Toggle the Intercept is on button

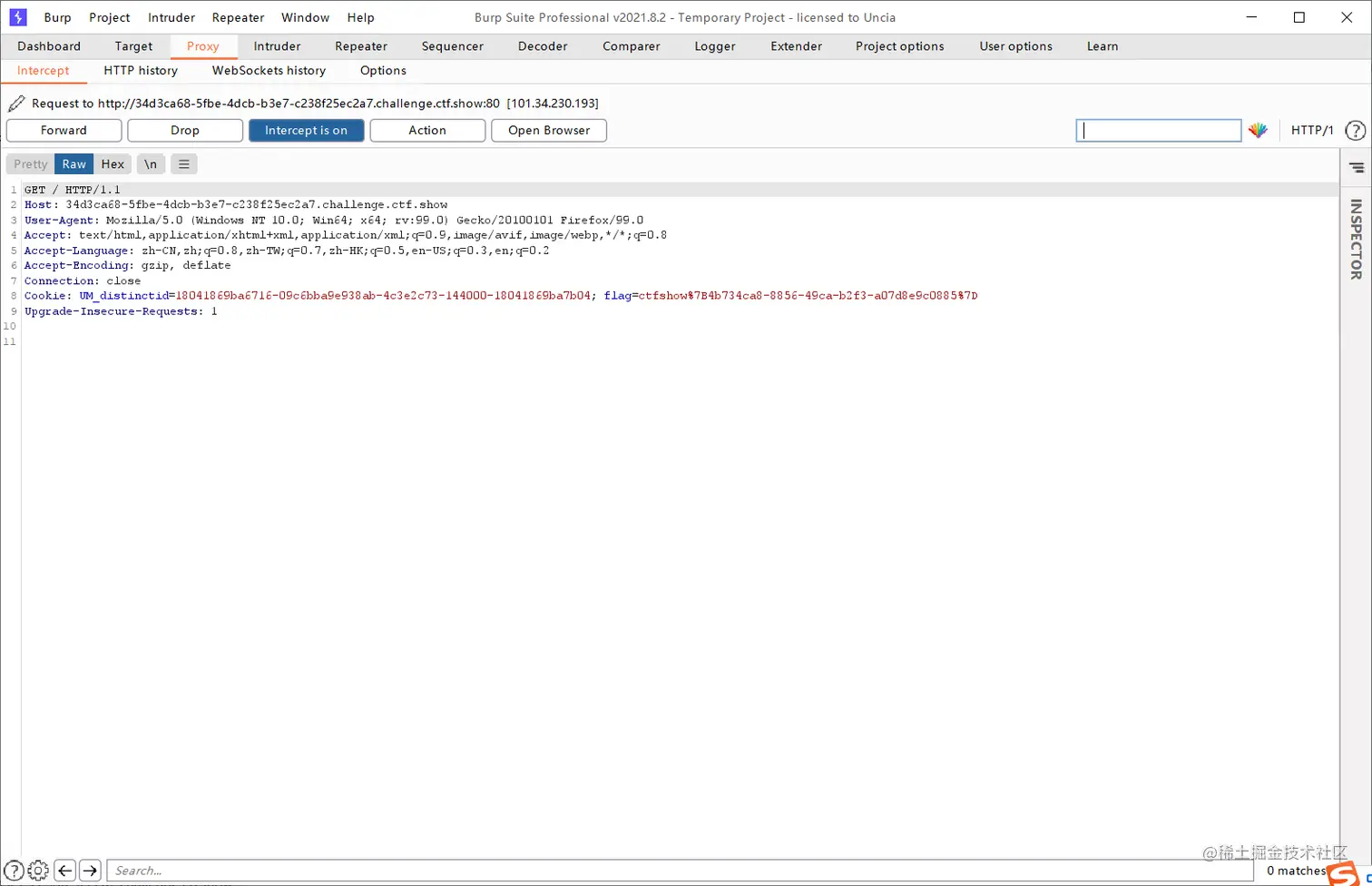pyautogui.click(x=307, y=131)
